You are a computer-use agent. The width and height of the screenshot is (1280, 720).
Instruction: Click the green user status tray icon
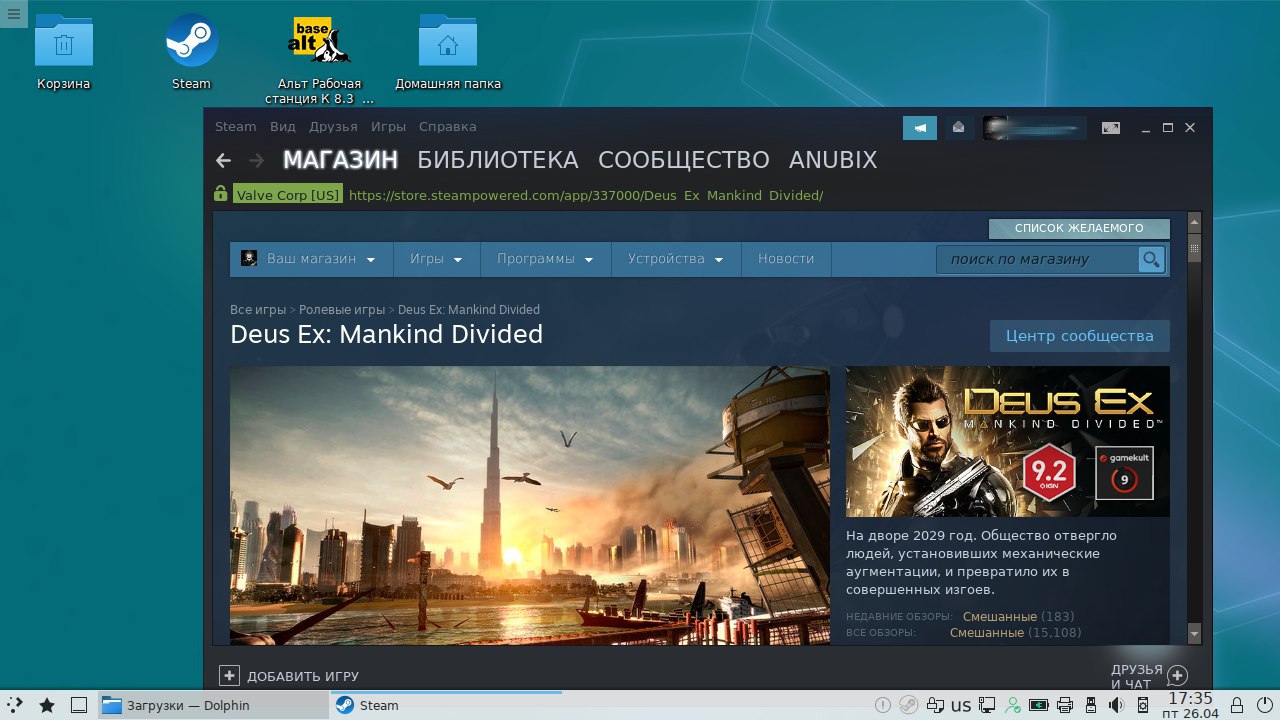click(1013, 705)
